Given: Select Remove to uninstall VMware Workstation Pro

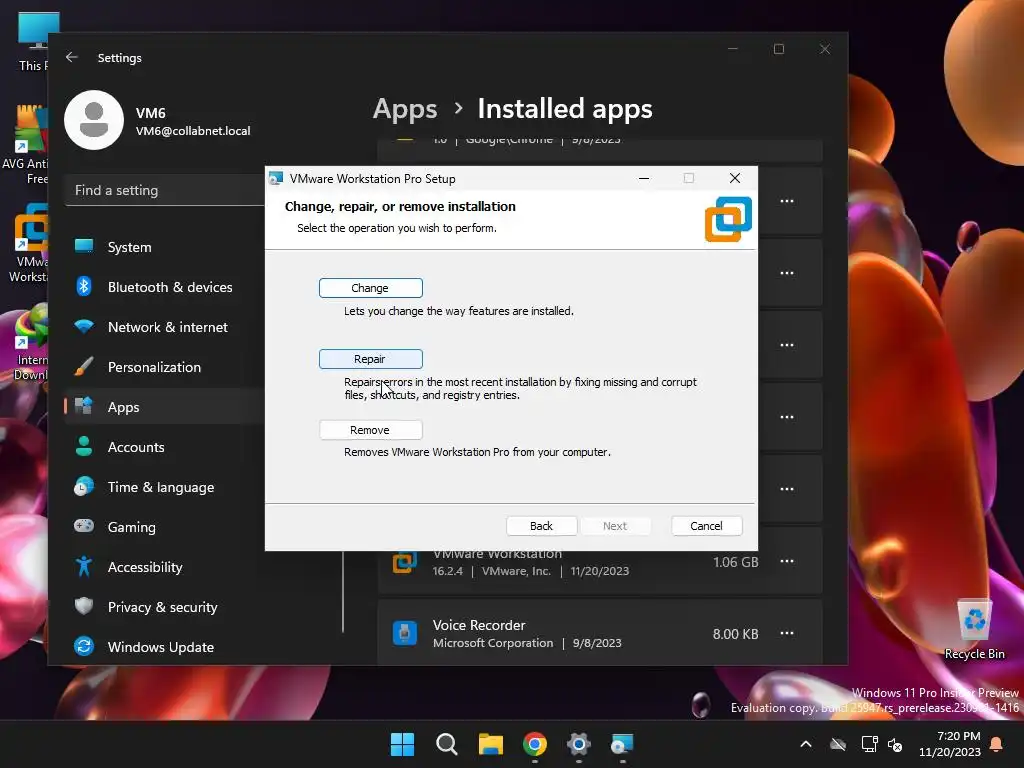Looking at the screenshot, I should point(370,430).
